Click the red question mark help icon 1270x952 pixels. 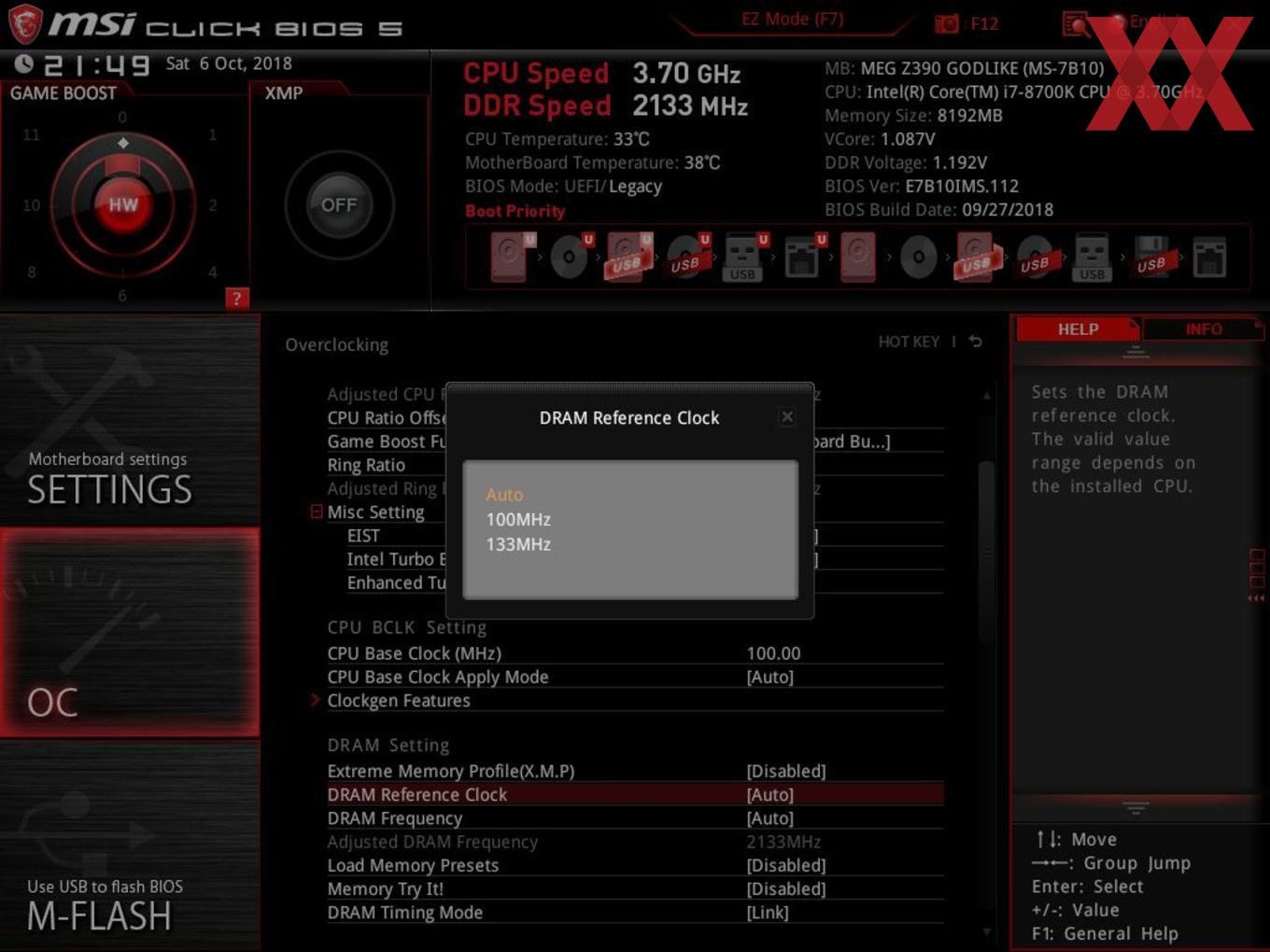[x=237, y=299]
